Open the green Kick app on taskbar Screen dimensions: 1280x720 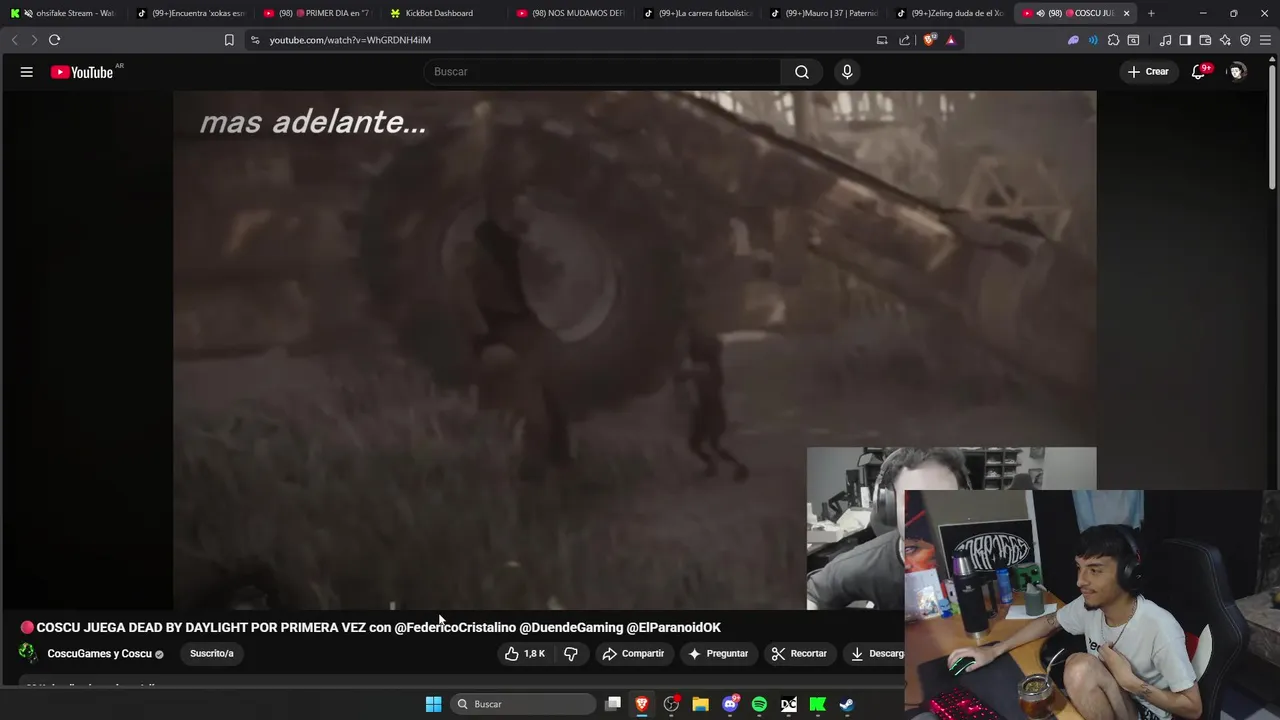[818, 704]
